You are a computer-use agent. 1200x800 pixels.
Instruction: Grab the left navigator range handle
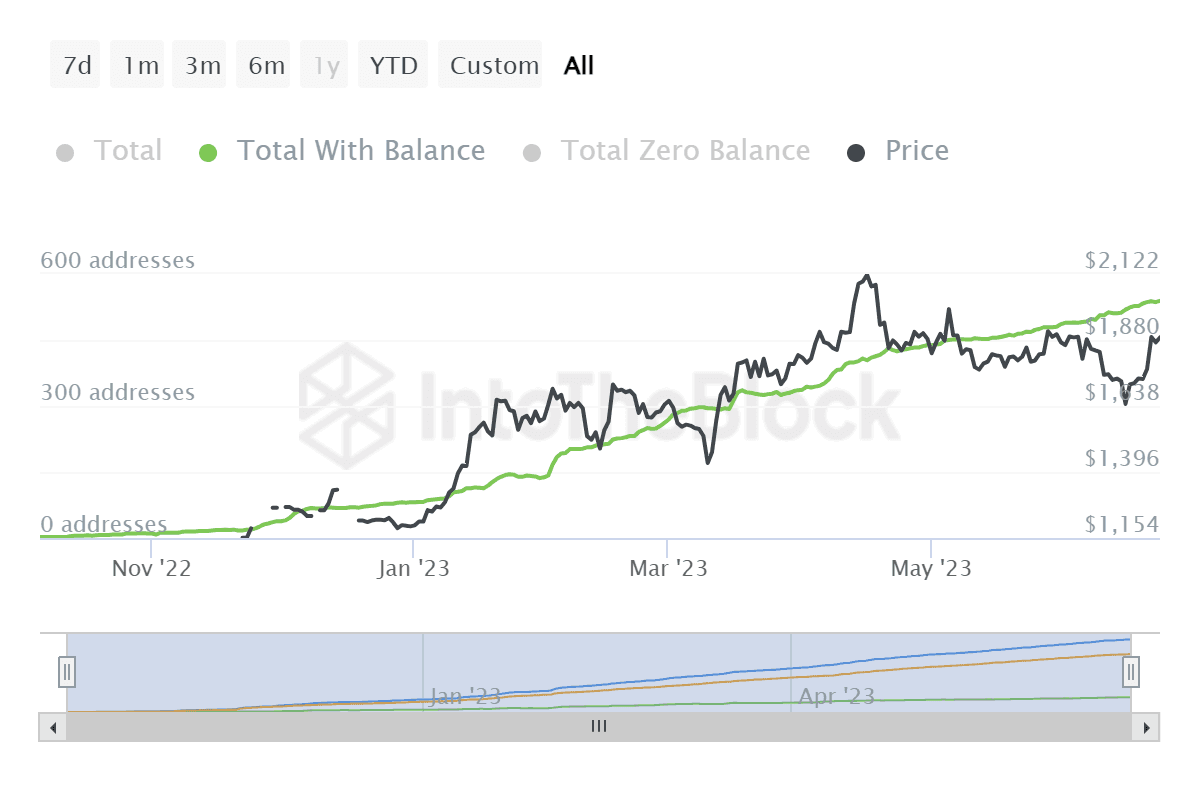[x=67, y=671]
